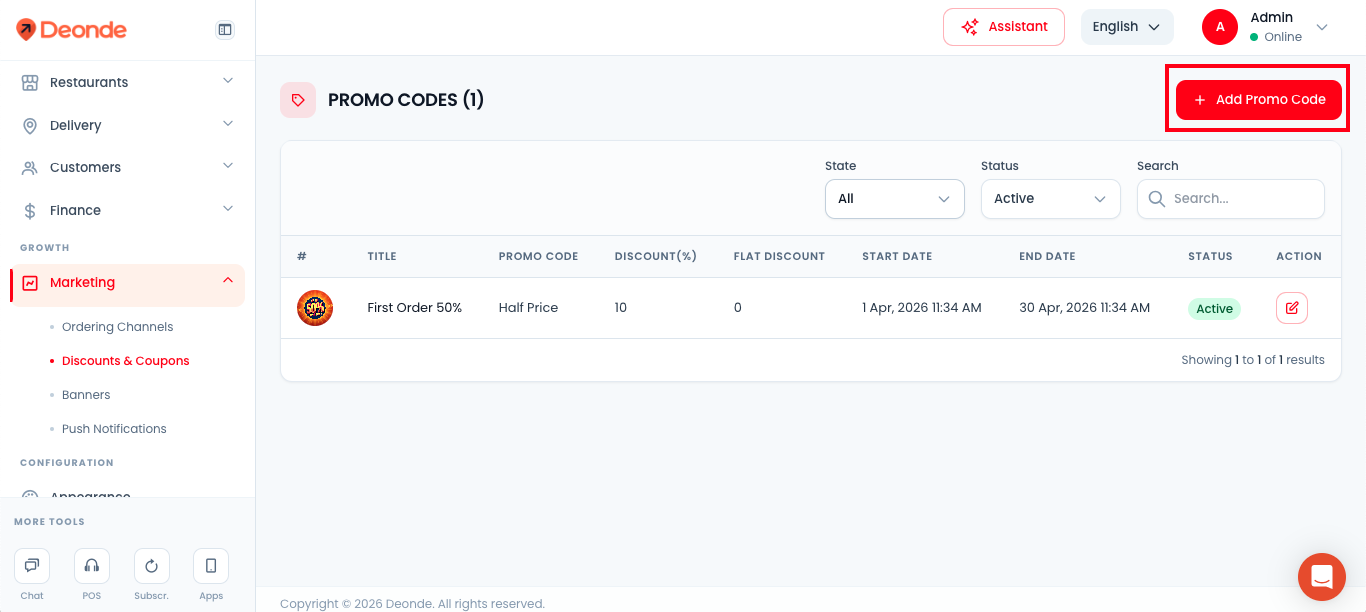This screenshot has height=612, width=1366.
Task: Expand the Delivery menu chevron
Action: [228, 124]
